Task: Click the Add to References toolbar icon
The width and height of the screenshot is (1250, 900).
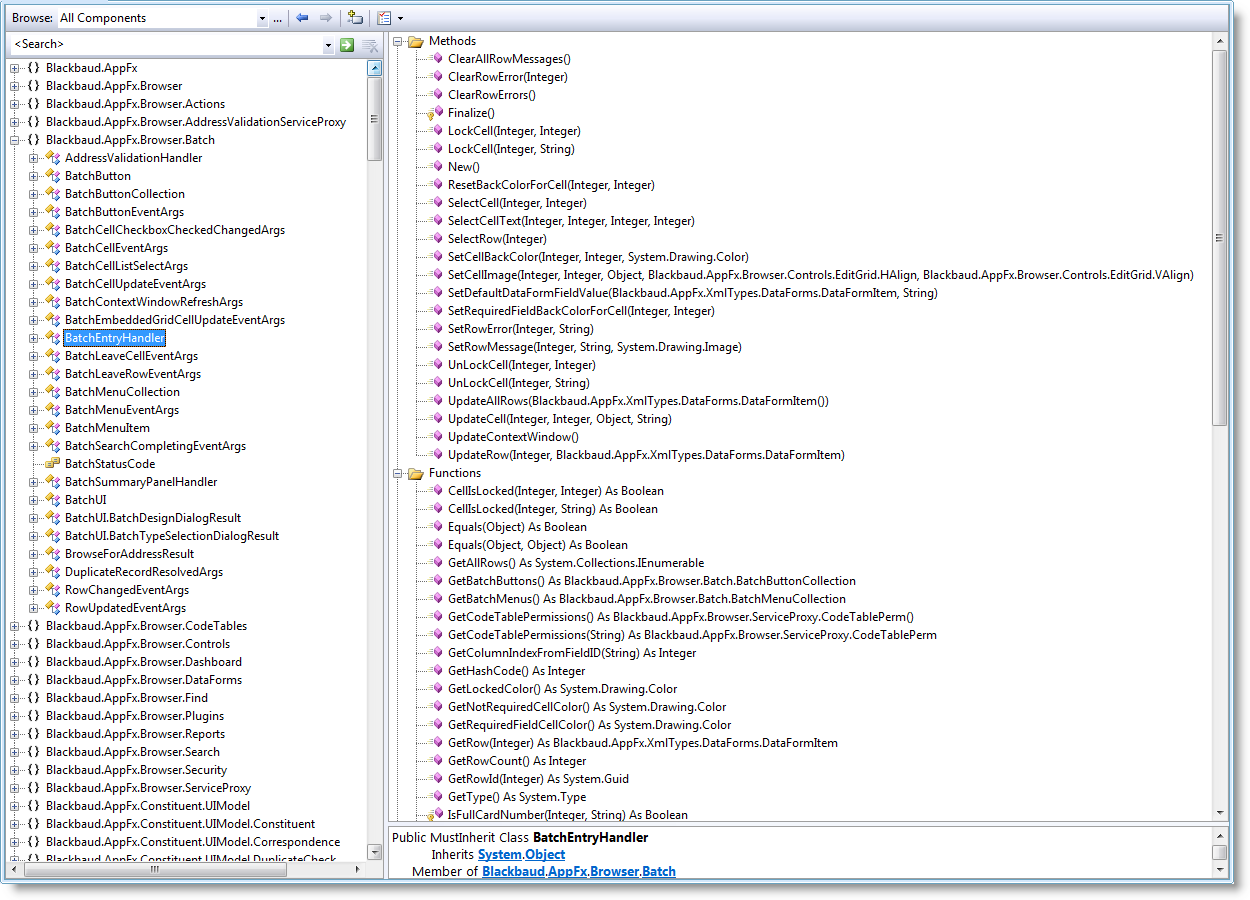Action: pos(354,18)
